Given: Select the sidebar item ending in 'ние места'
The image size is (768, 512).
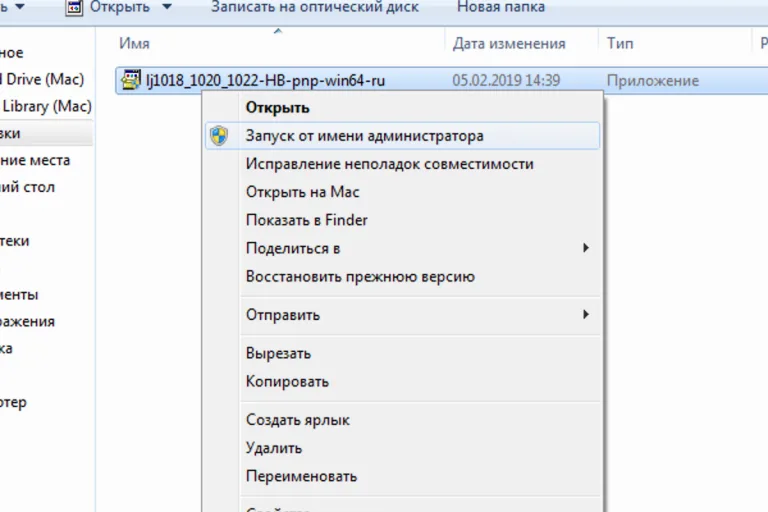Looking at the screenshot, I should pyautogui.click(x=35, y=160).
